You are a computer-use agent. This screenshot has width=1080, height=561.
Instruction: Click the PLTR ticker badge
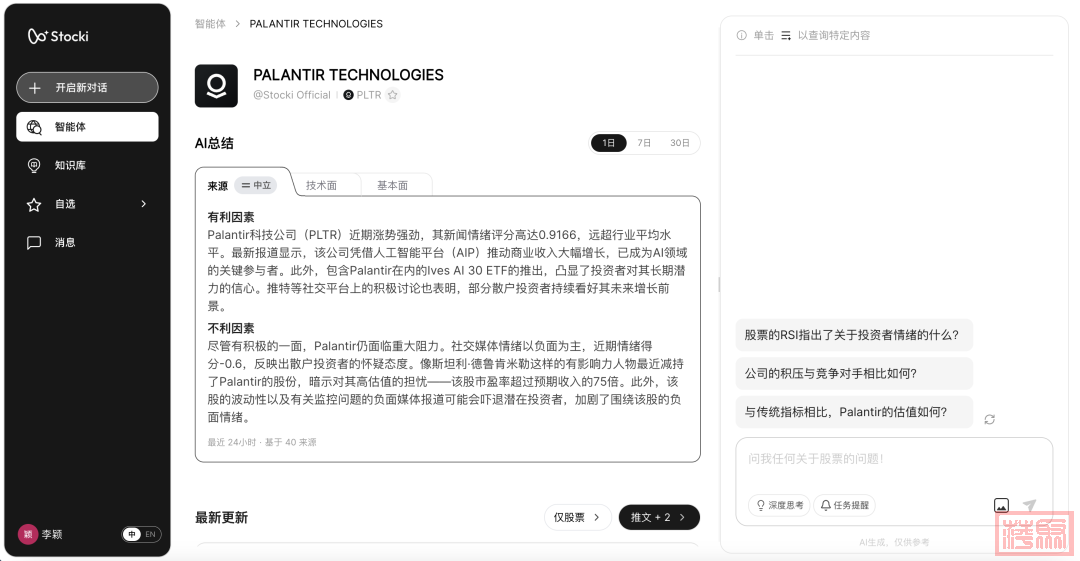click(x=362, y=95)
